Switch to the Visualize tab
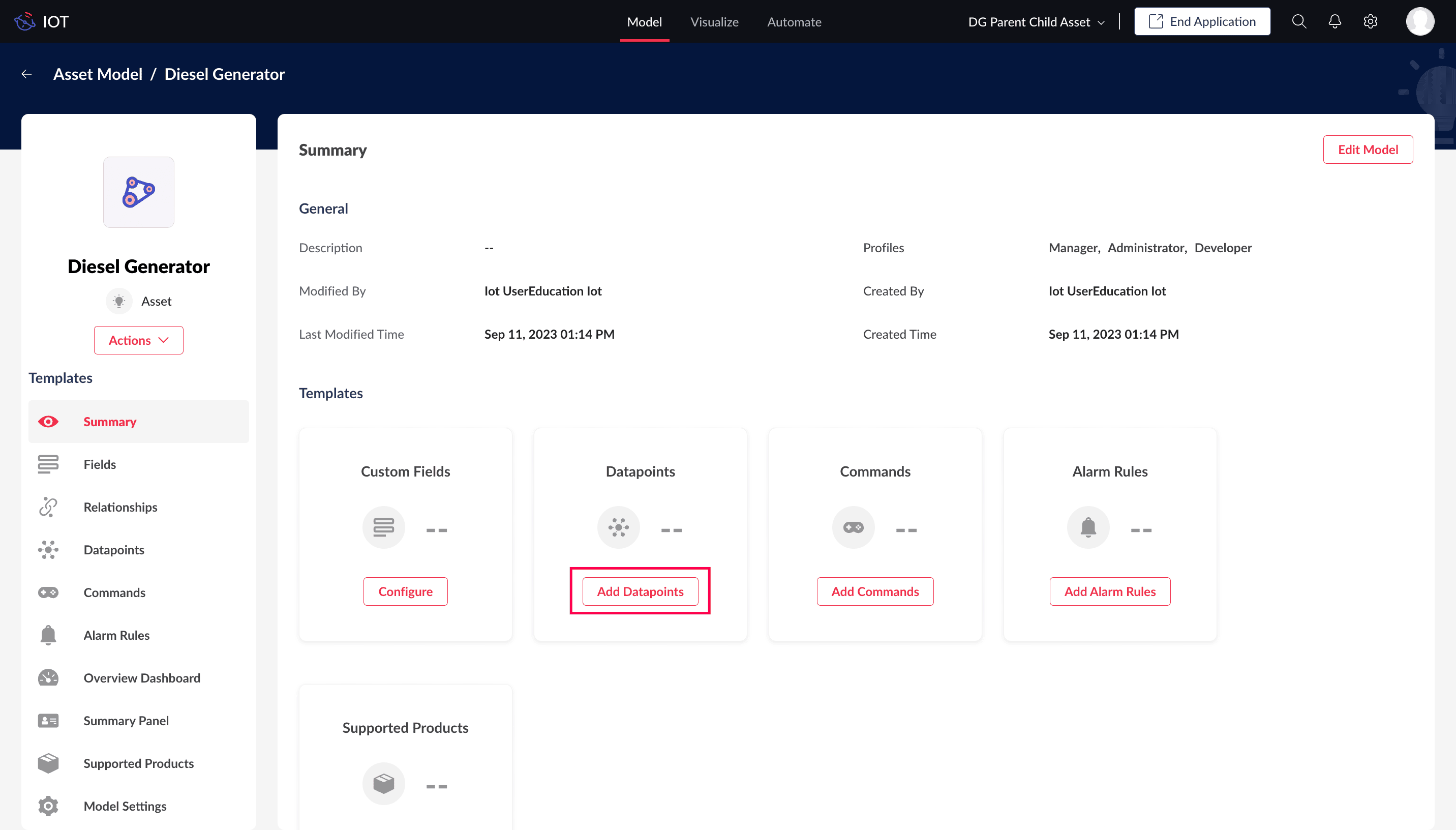 (714, 22)
